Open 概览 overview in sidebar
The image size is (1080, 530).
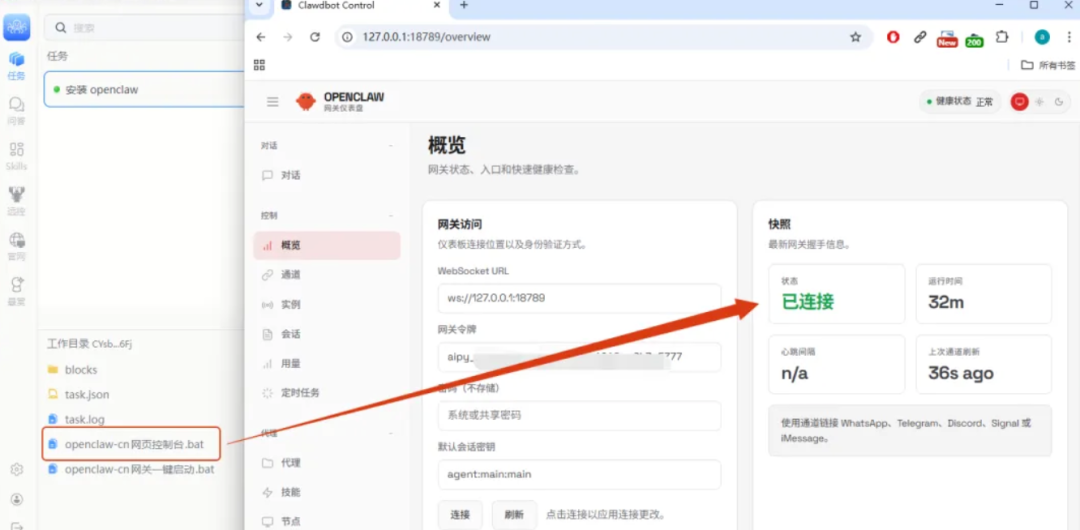coord(327,245)
